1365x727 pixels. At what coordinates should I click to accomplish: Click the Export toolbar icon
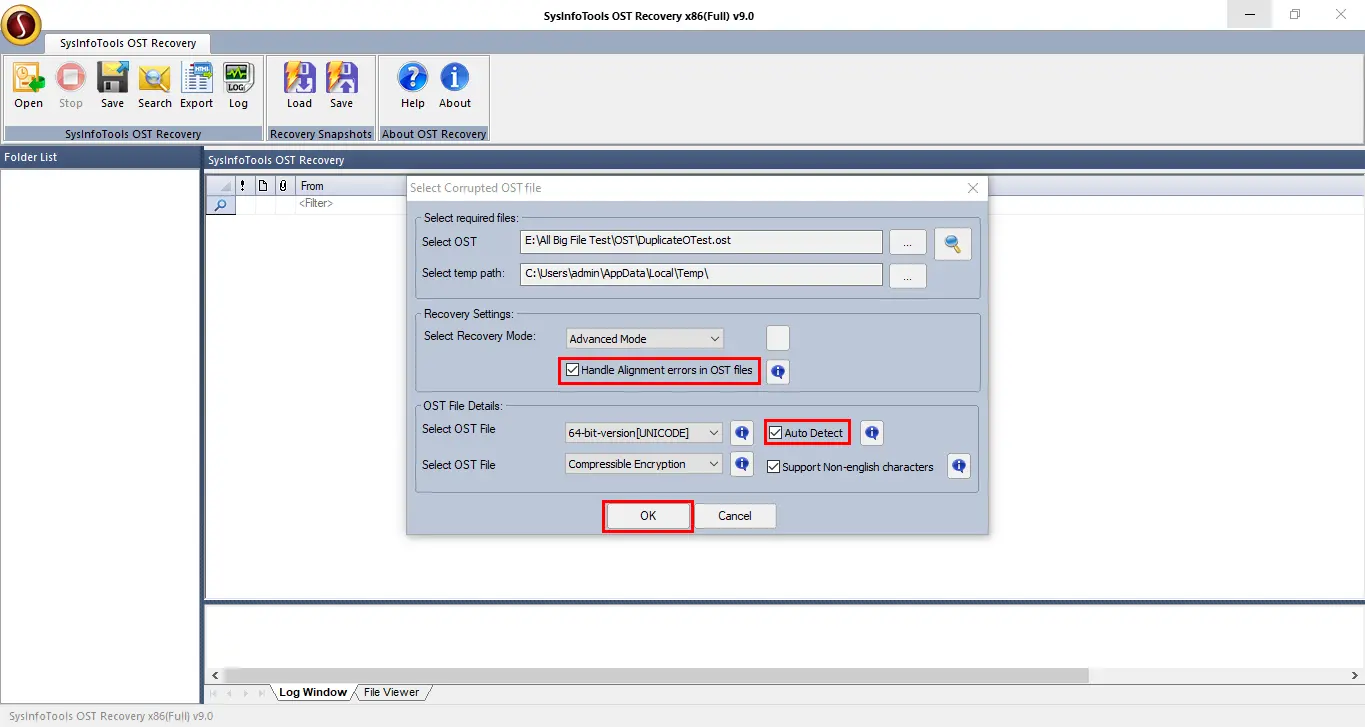click(x=196, y=86)
